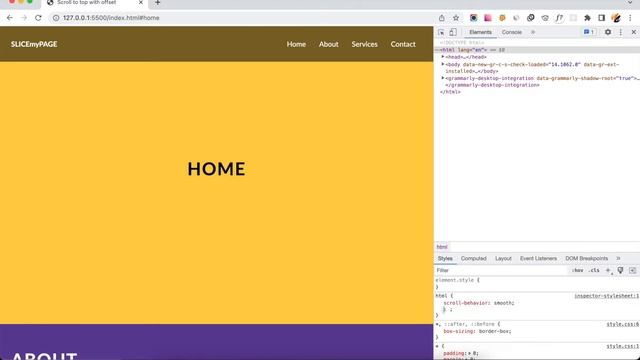Open the user profile avatar
Screen dimensions: 640x360
click(616, 18)
